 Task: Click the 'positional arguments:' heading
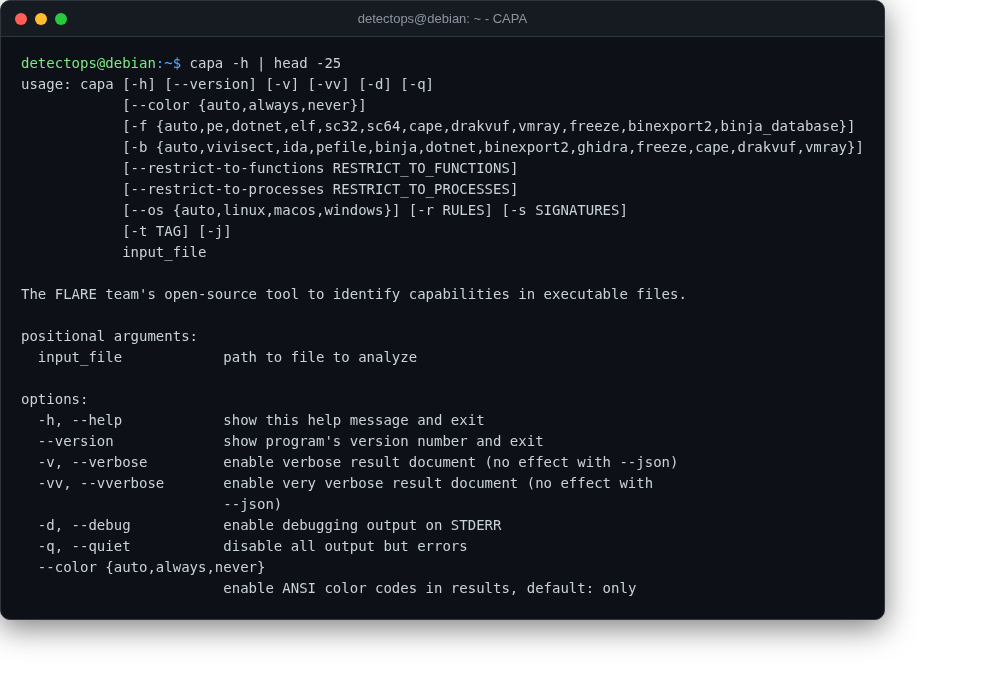[109, 337]
